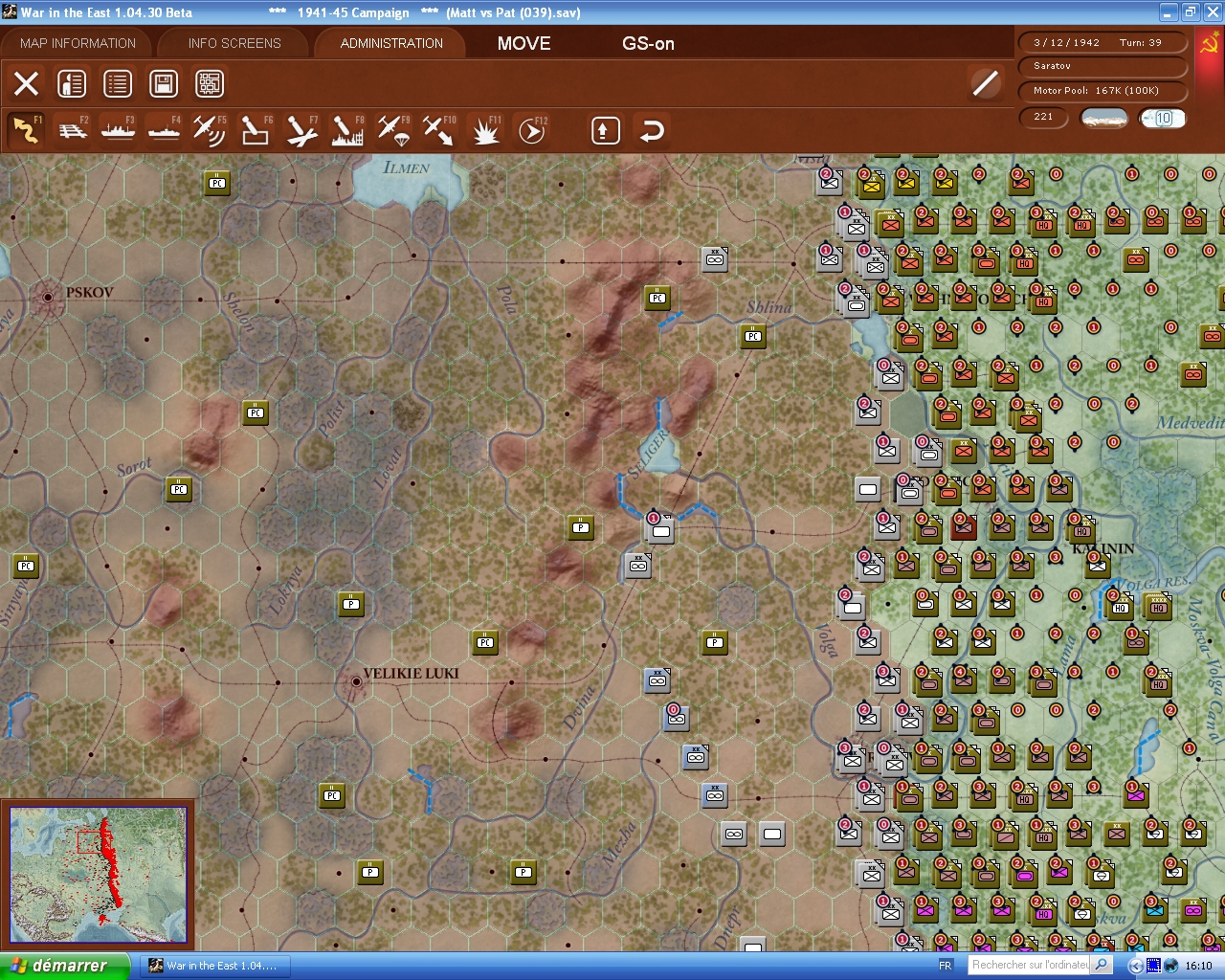This screenshot has height=980, width=1225.
Task: Click the red viewport rectangle on the minimap
Action: pyautogui.click(x=91, y=842)
